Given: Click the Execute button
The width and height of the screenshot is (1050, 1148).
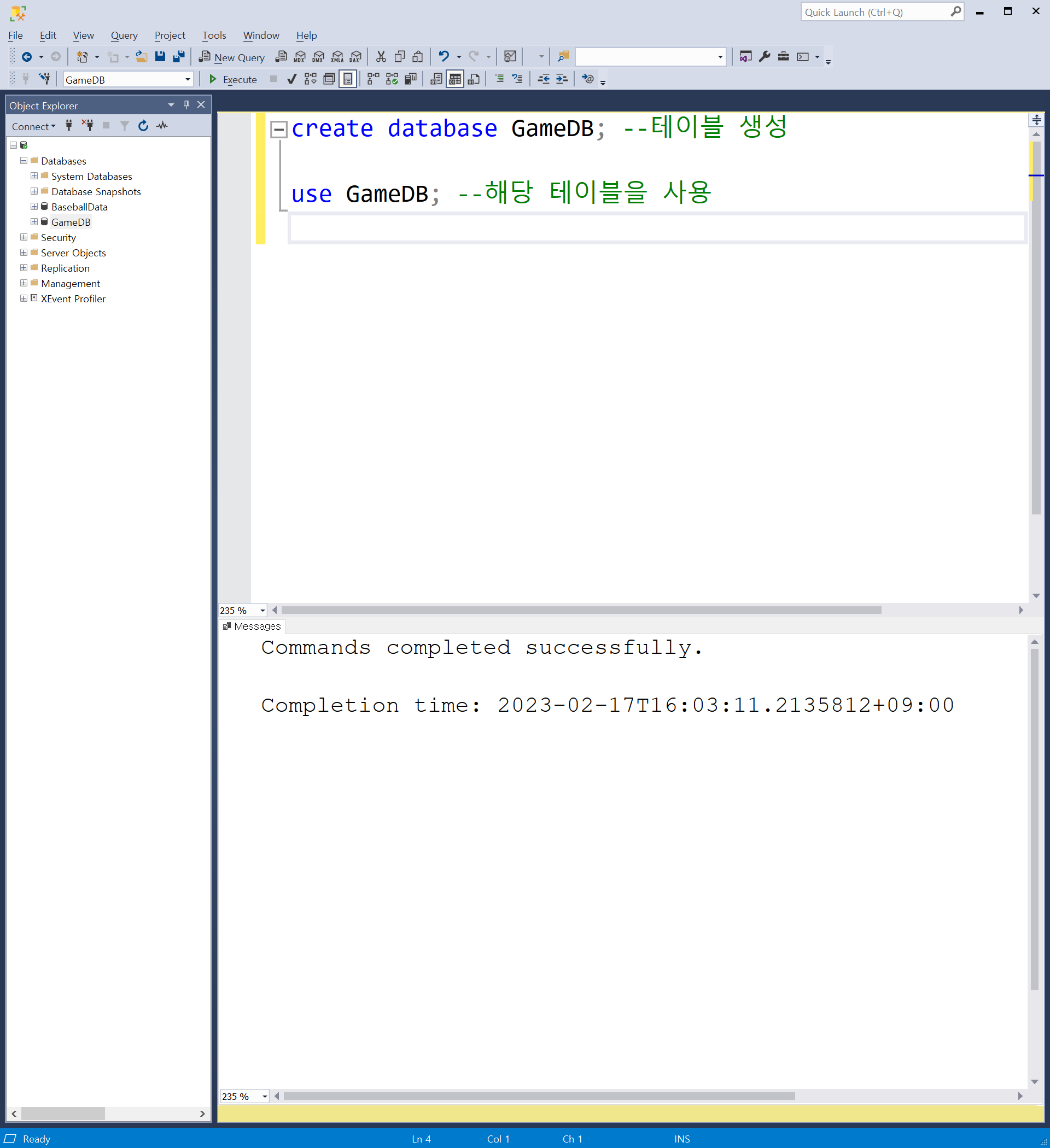Looking at the screenshot, I should pyautogui.click(x=233, y=79).
